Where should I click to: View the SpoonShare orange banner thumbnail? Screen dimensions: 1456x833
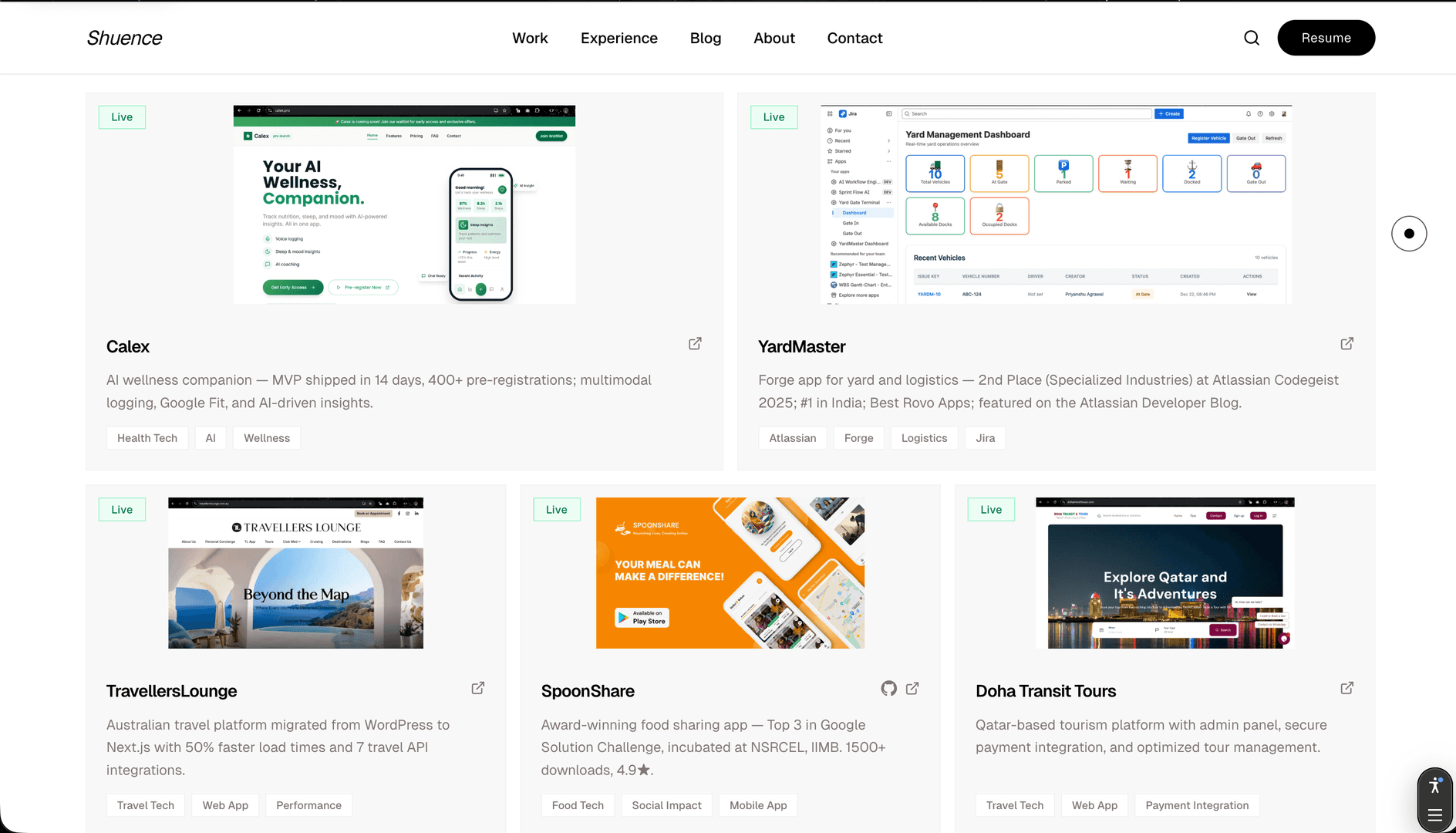(730, 573)
